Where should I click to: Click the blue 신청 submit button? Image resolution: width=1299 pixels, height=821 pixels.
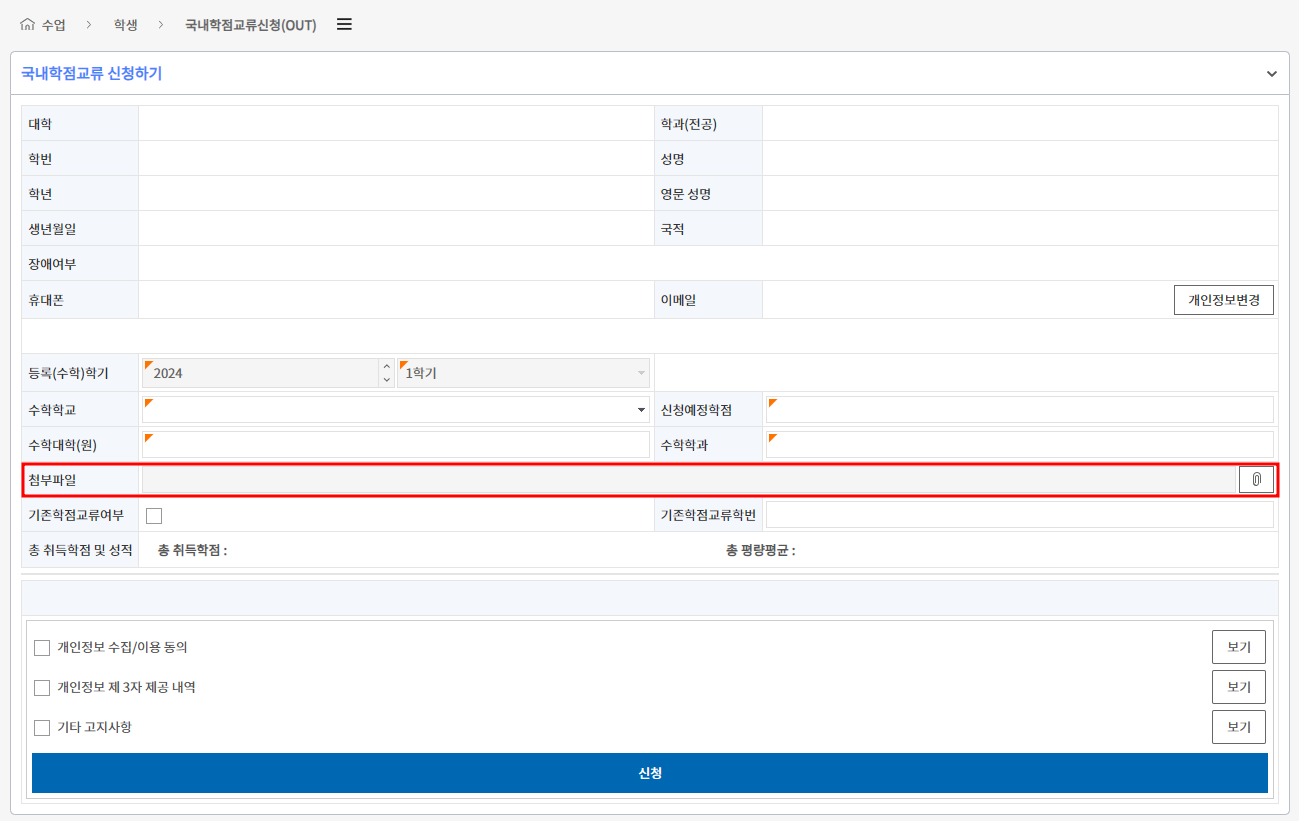(x=649, y=773)
